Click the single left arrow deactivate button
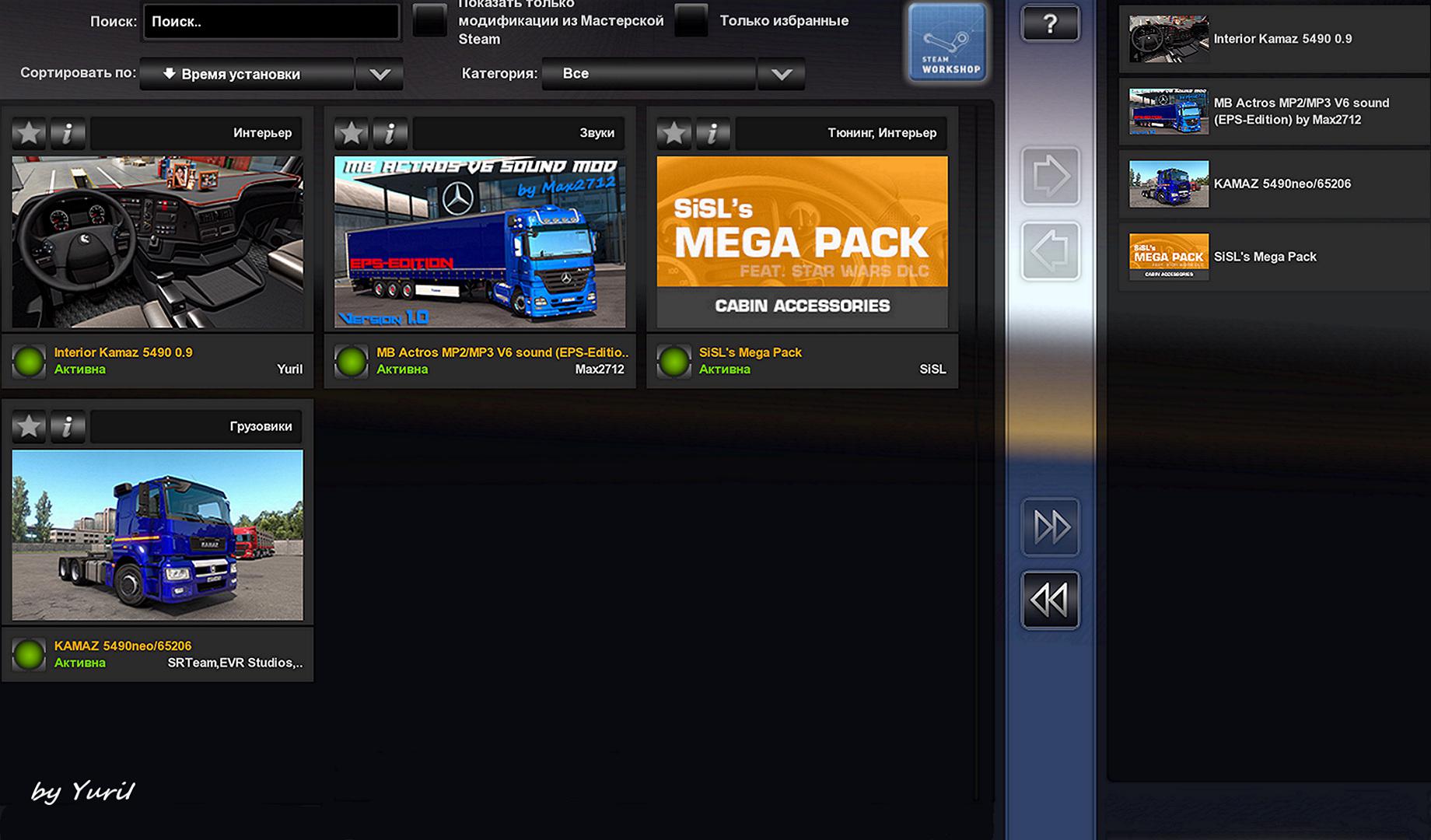 1050,251
